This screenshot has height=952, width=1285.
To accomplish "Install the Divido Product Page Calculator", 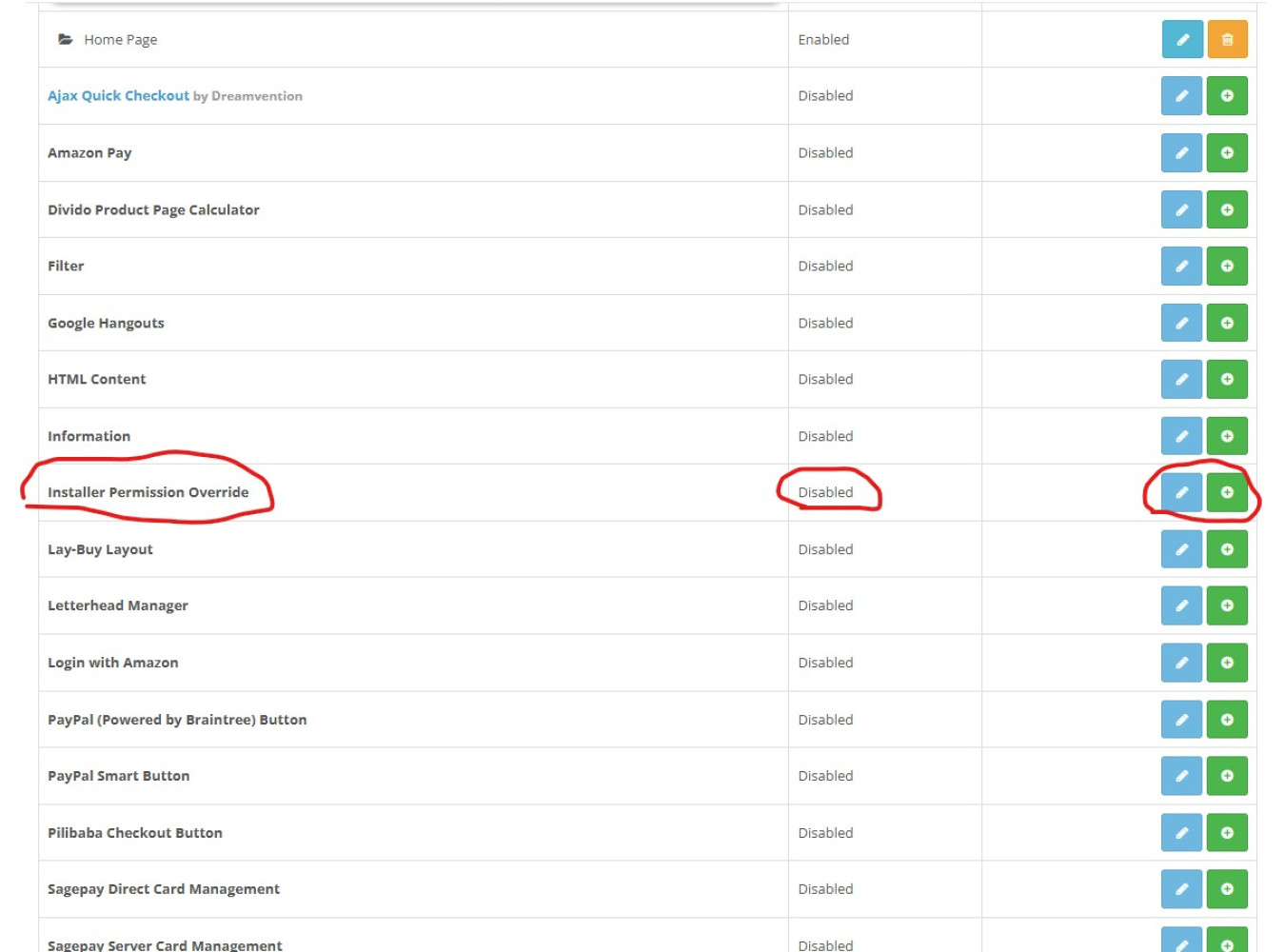I will 1227,209.
